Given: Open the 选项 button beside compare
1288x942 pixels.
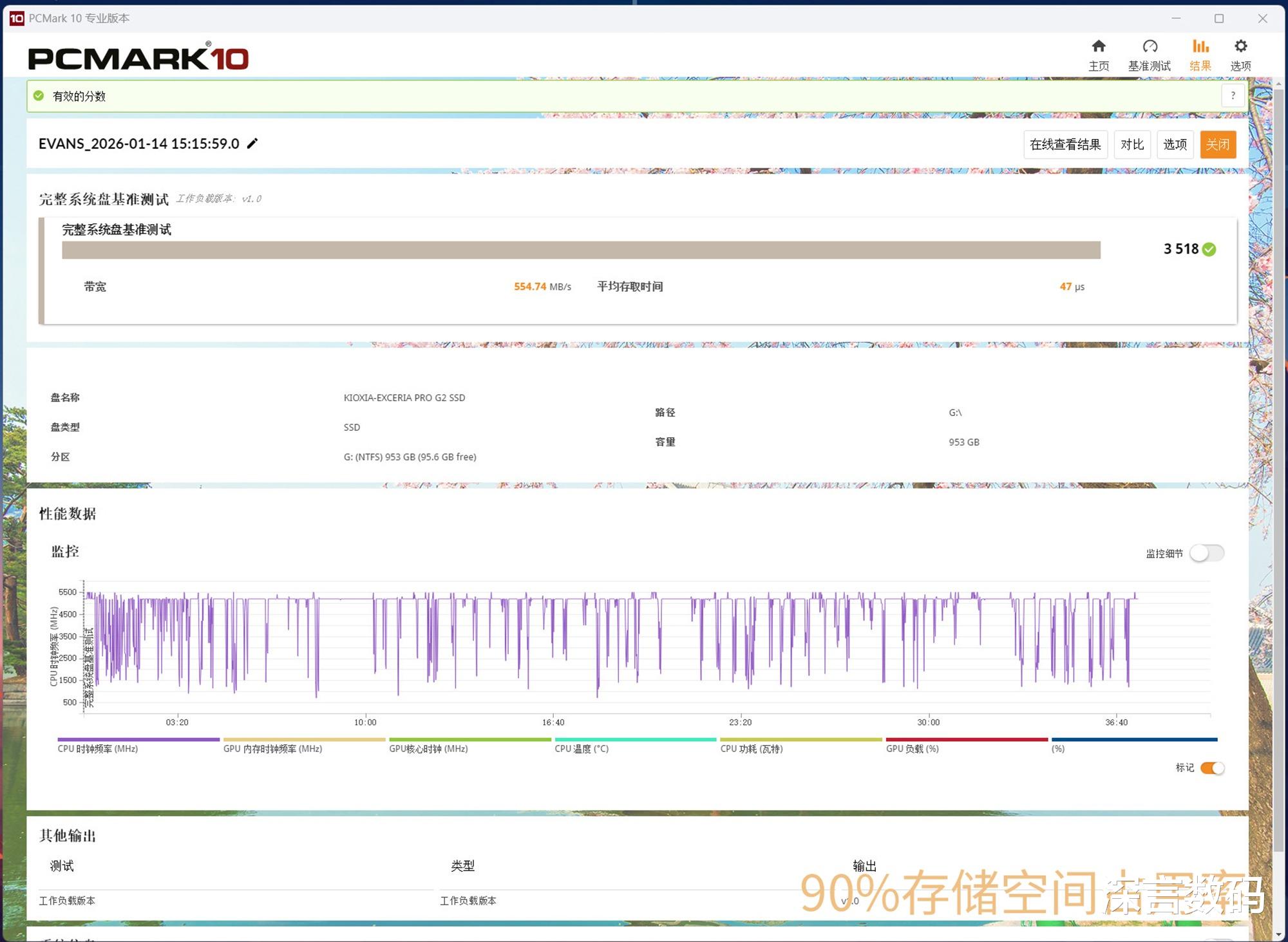Looking at the screenshot, I should (1175, 144).
